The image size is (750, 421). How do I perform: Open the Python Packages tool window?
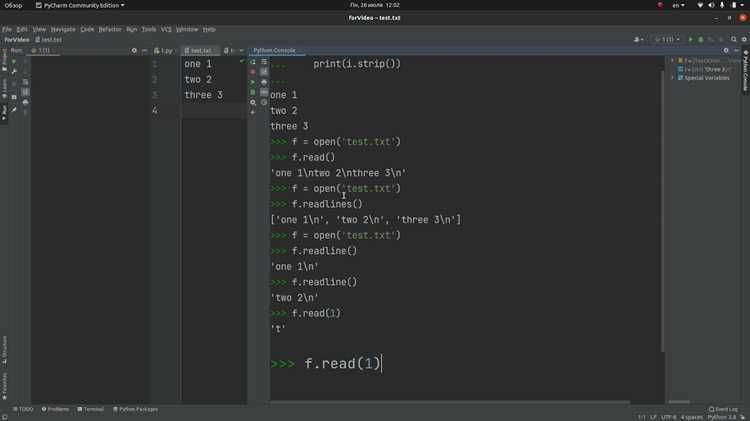pyautogui.click(x=135, y=409)
